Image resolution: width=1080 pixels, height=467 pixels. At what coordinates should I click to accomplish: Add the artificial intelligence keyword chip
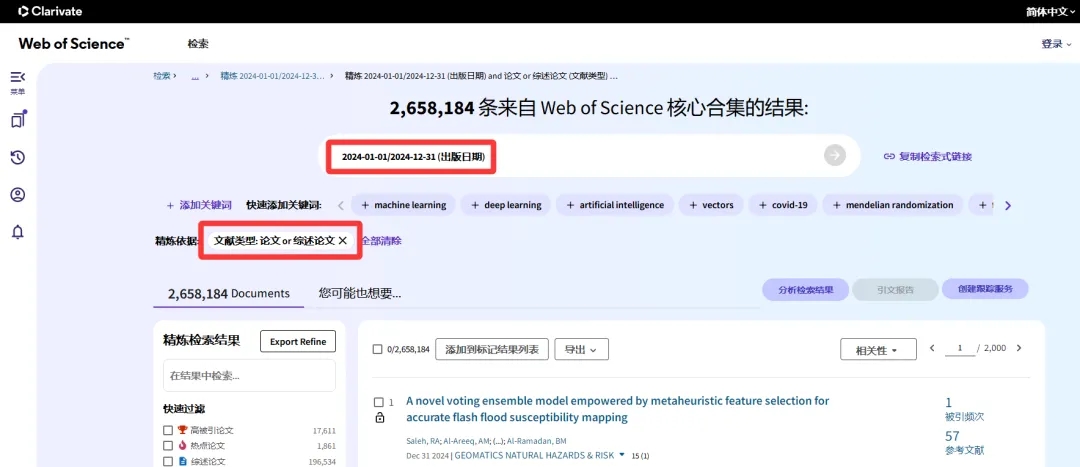click(x=615, y=205)
